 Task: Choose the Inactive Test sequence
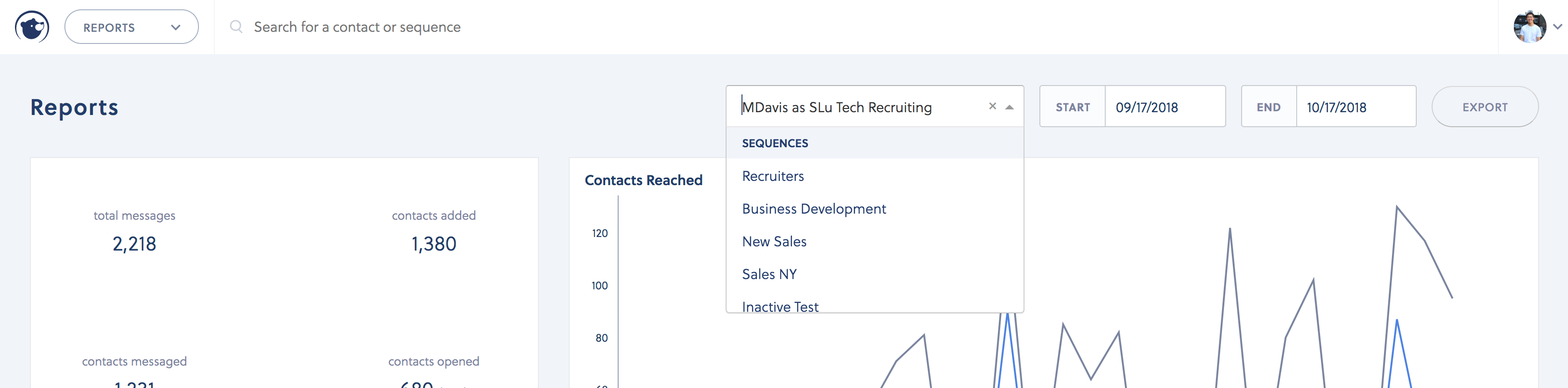coord(780,306)
